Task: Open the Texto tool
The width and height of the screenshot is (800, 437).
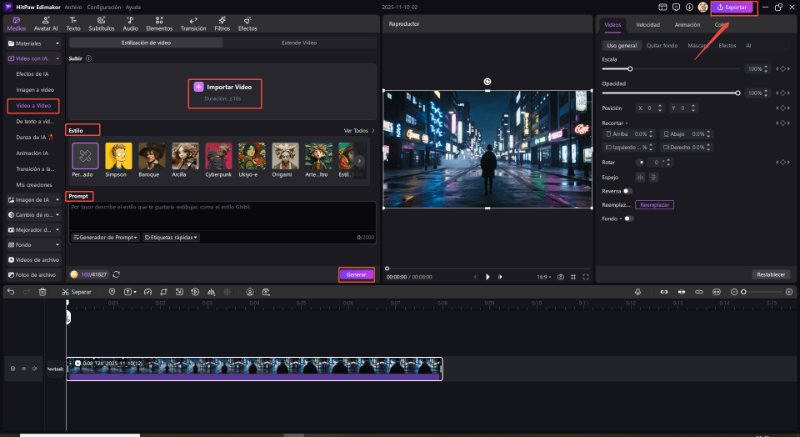Action: click(73, 24)
